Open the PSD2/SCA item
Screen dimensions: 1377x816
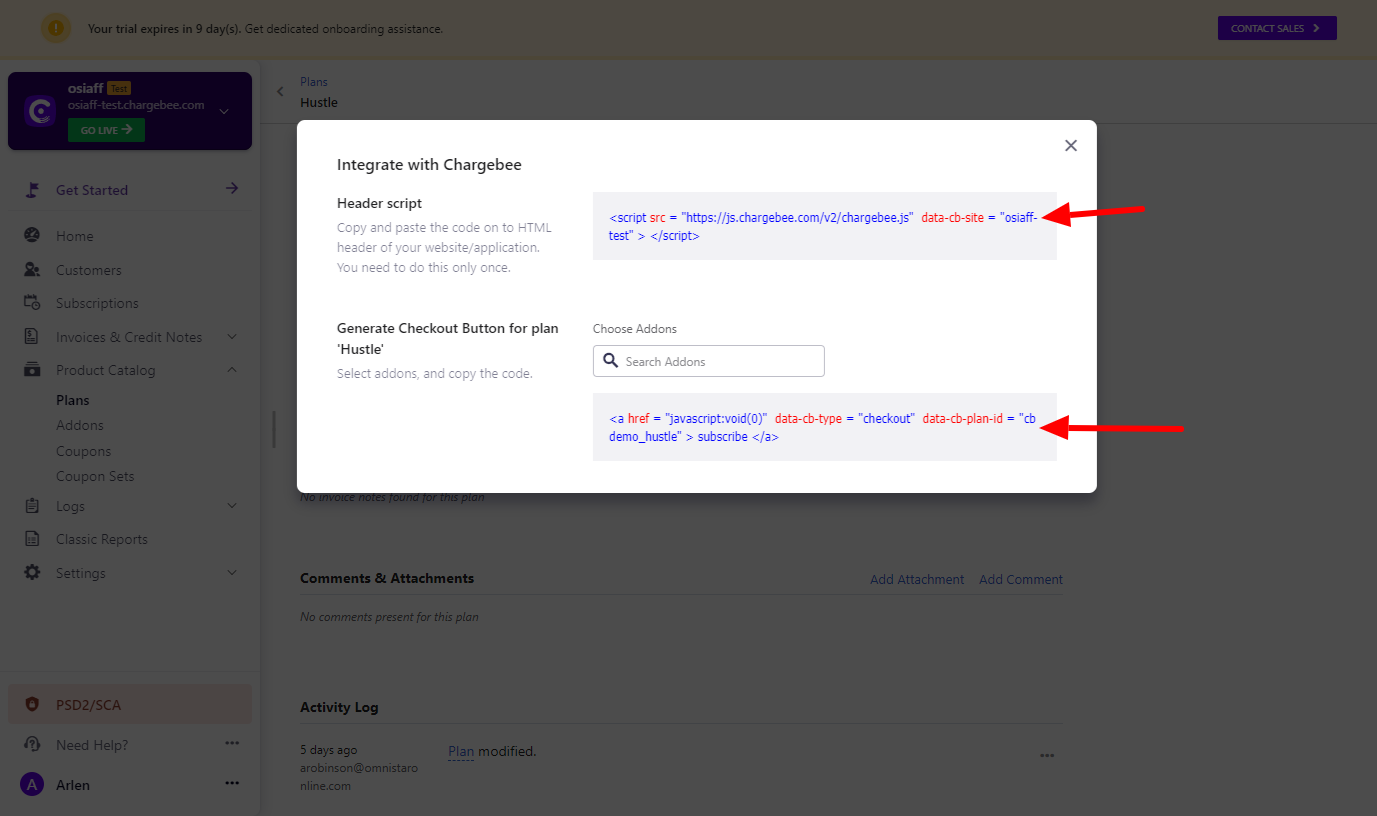(x=130, y=704)
